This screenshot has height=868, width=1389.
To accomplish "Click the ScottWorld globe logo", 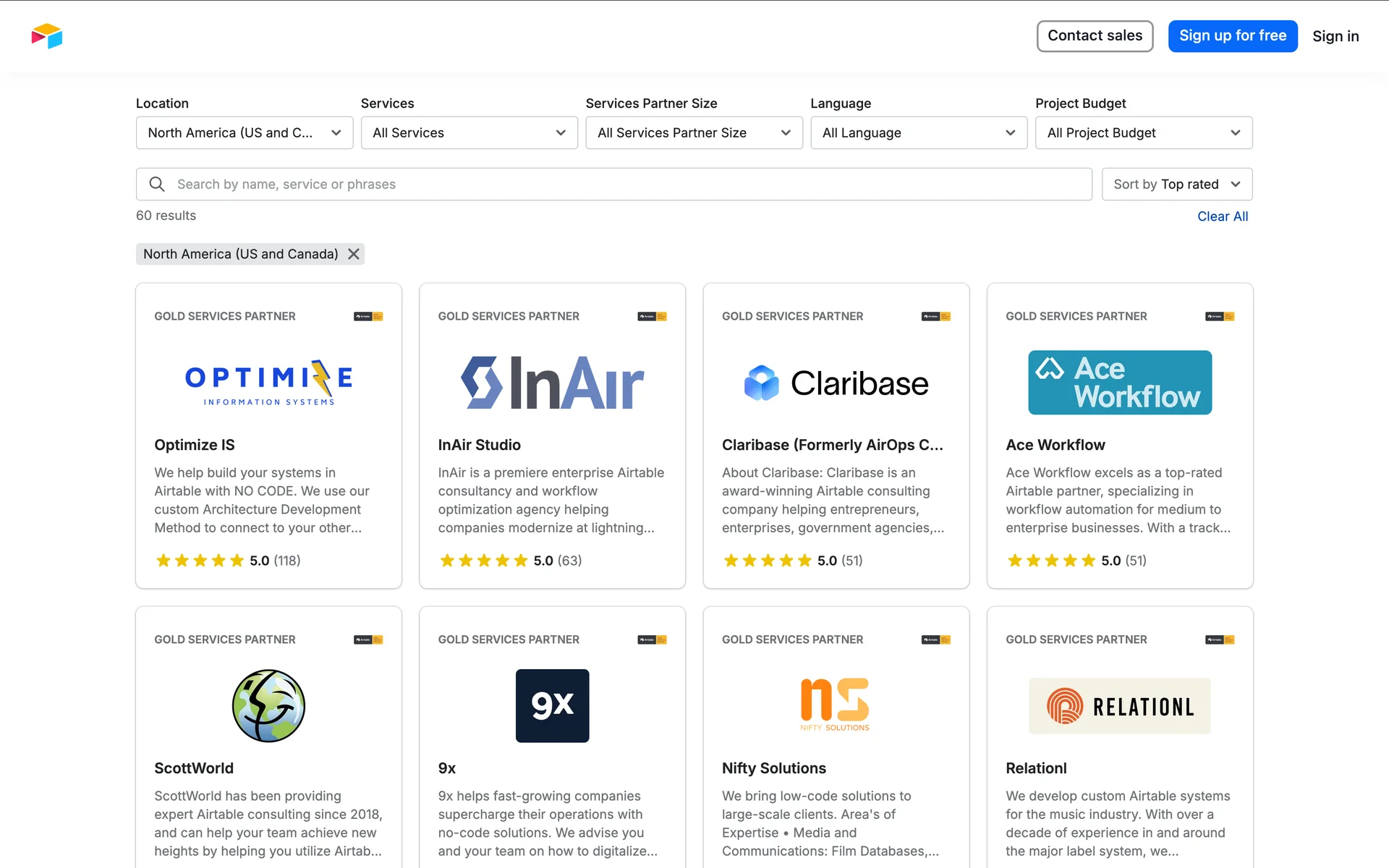I will tap(268, 705).
